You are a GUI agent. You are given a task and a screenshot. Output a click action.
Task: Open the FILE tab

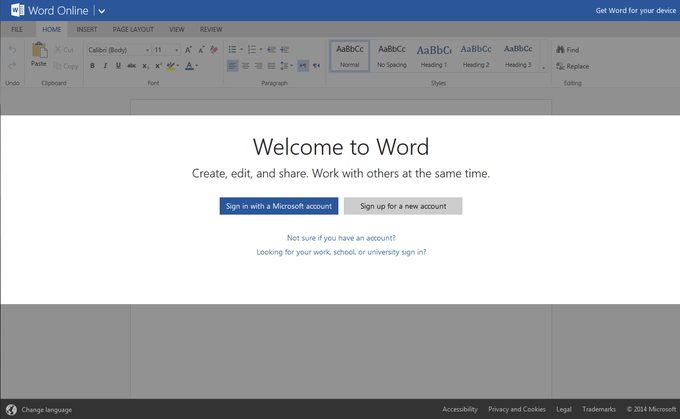pyautogui.click(x=17, y=29)
